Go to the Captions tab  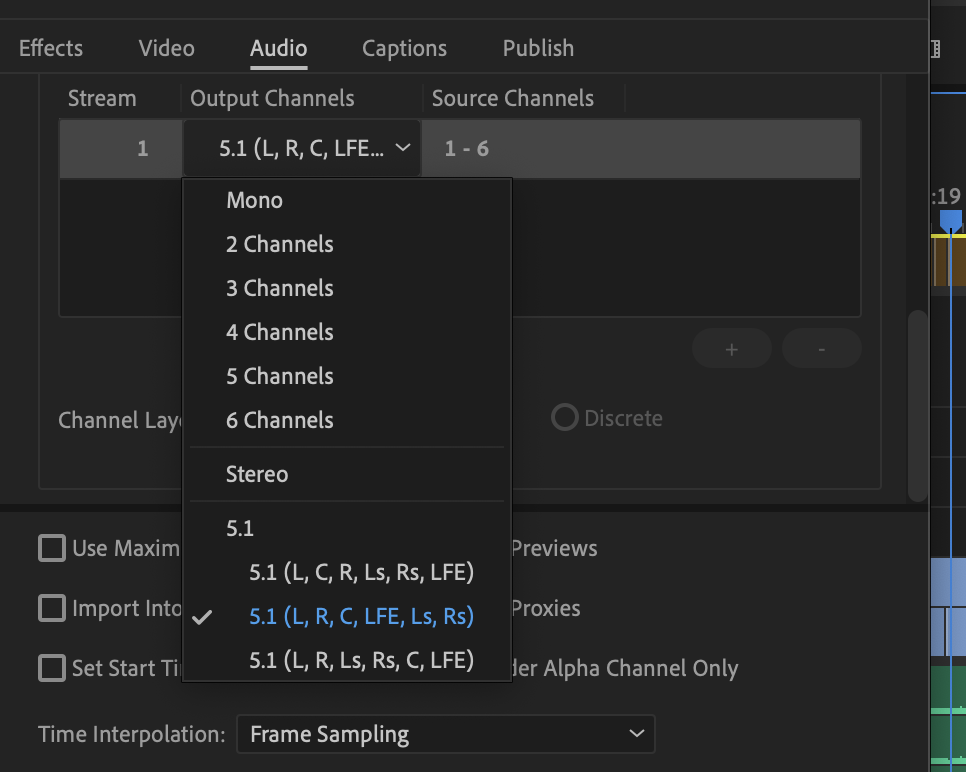(x=403, y=47)
